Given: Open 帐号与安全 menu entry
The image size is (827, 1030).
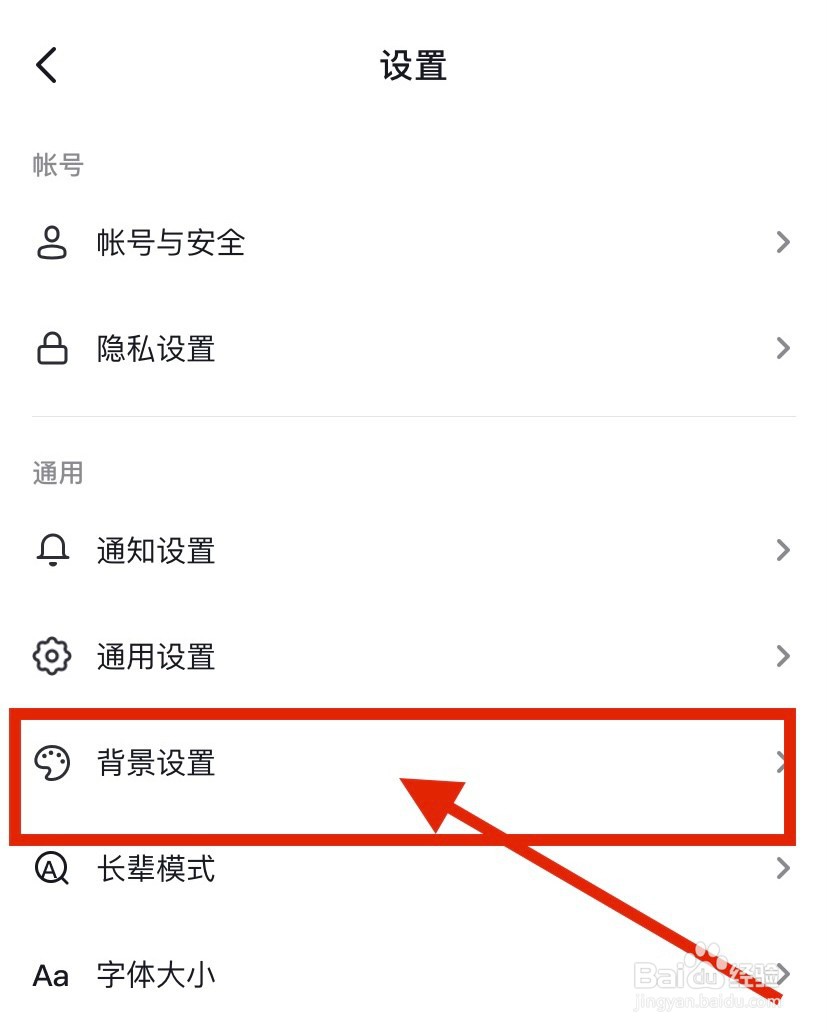Looking at the screenshot, I should point(413,242).
